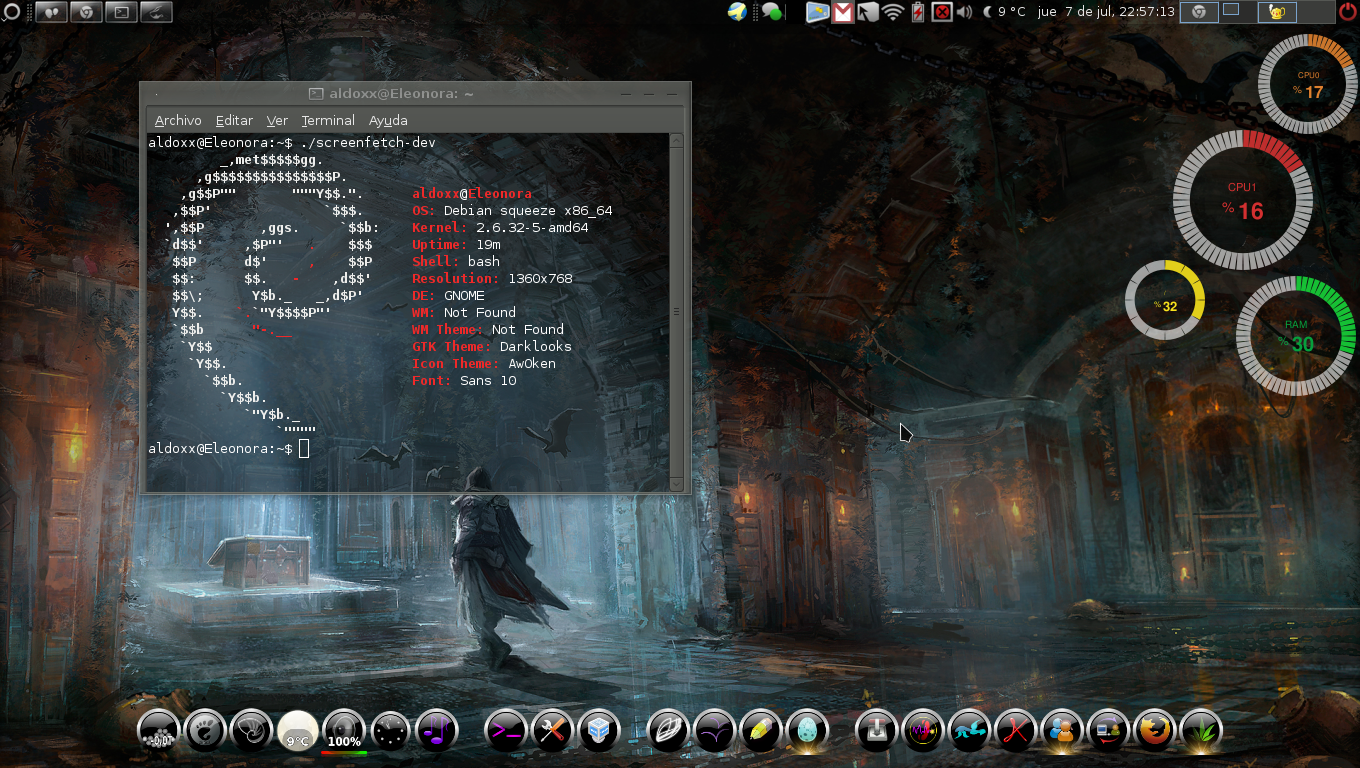The width and height of the screenshot is (1360, 768).
Task: Open the blue egg dock icon
Action: point(806,731)
